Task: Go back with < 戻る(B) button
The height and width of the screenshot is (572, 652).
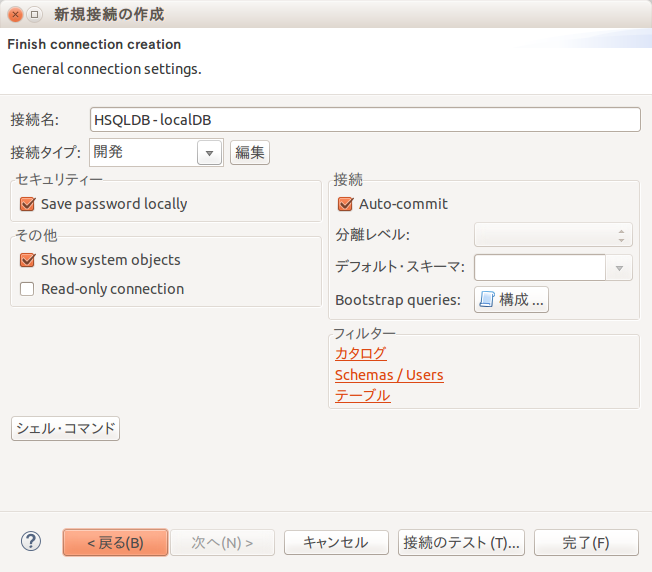Action: click(116, 542)
